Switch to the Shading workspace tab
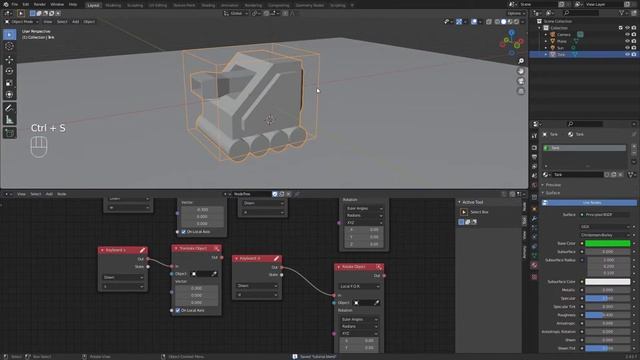Screen dimensions: 640x360 click(x=208, y=5)
